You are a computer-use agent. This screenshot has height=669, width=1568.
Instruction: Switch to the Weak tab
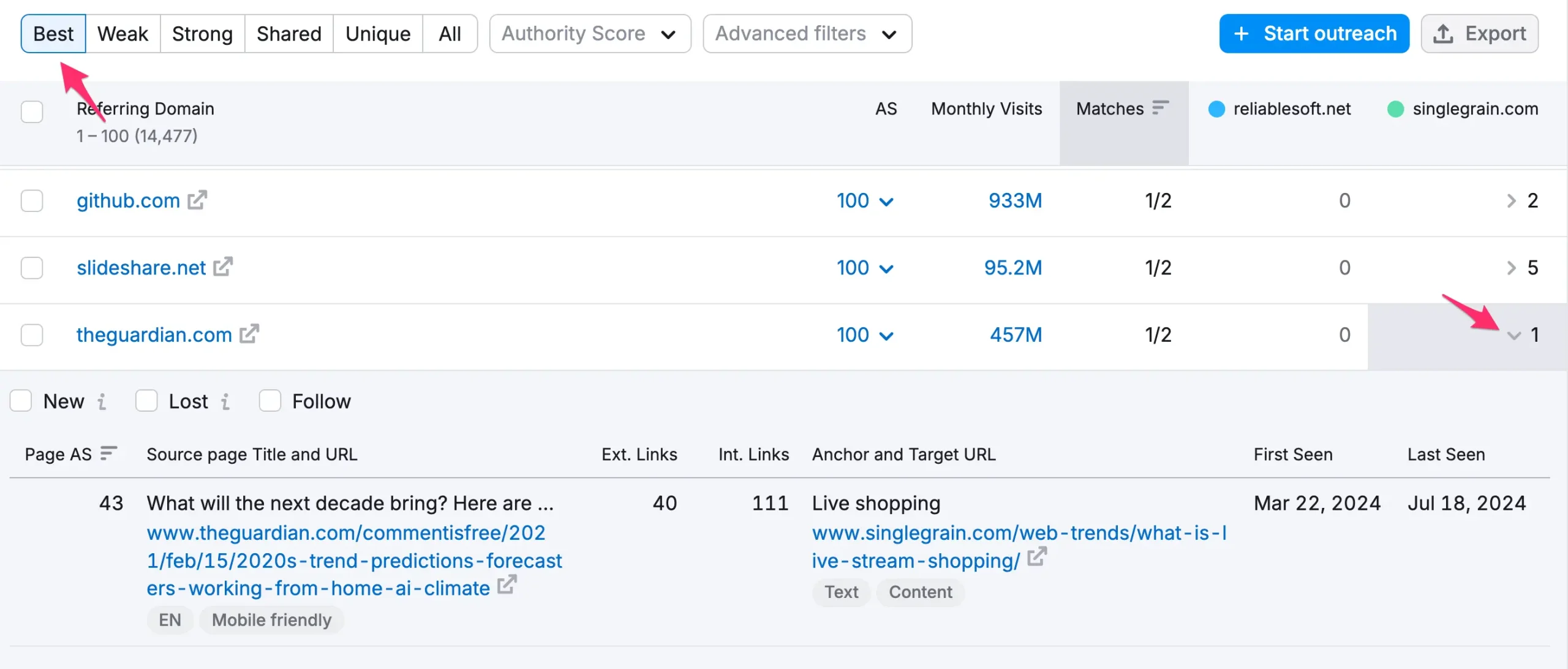click(x=123, y=34)
